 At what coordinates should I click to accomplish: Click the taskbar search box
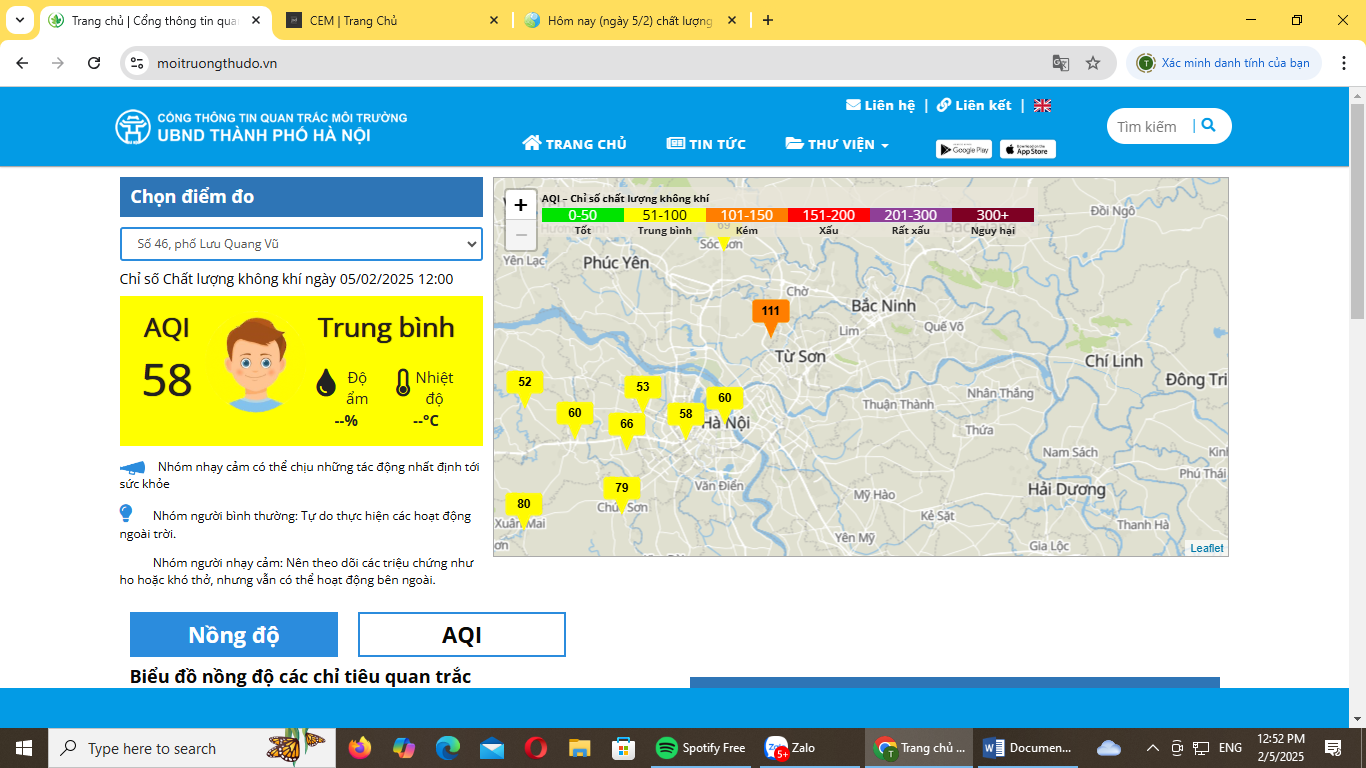pos(190,748)
